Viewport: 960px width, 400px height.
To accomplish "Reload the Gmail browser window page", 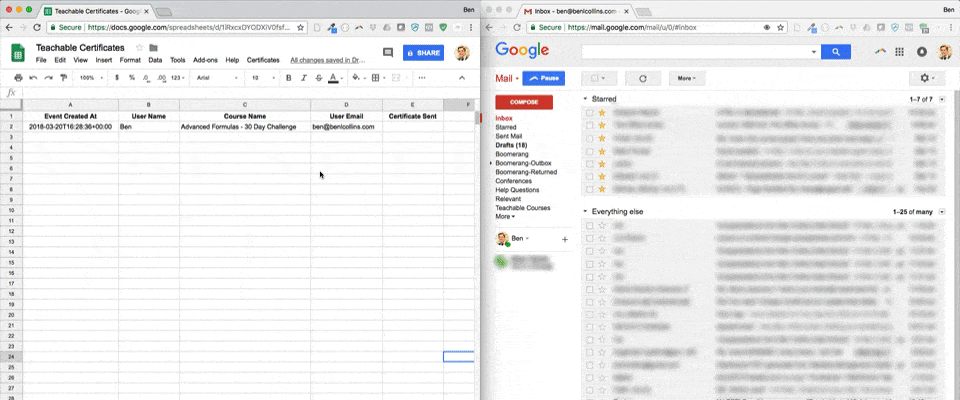I will [517, 28].
